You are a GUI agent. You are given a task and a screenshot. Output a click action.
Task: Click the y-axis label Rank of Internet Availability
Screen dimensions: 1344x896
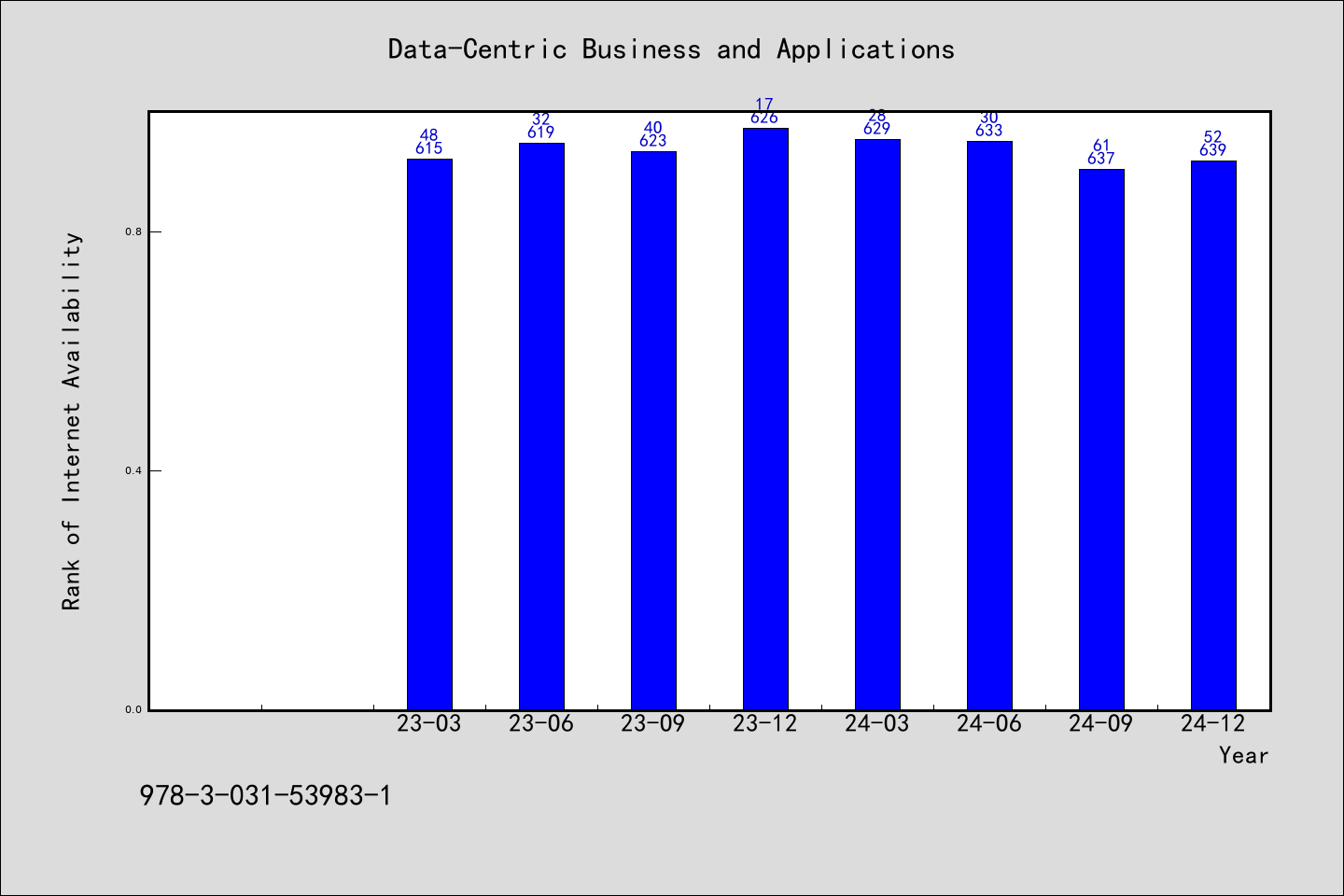[72, 421]
